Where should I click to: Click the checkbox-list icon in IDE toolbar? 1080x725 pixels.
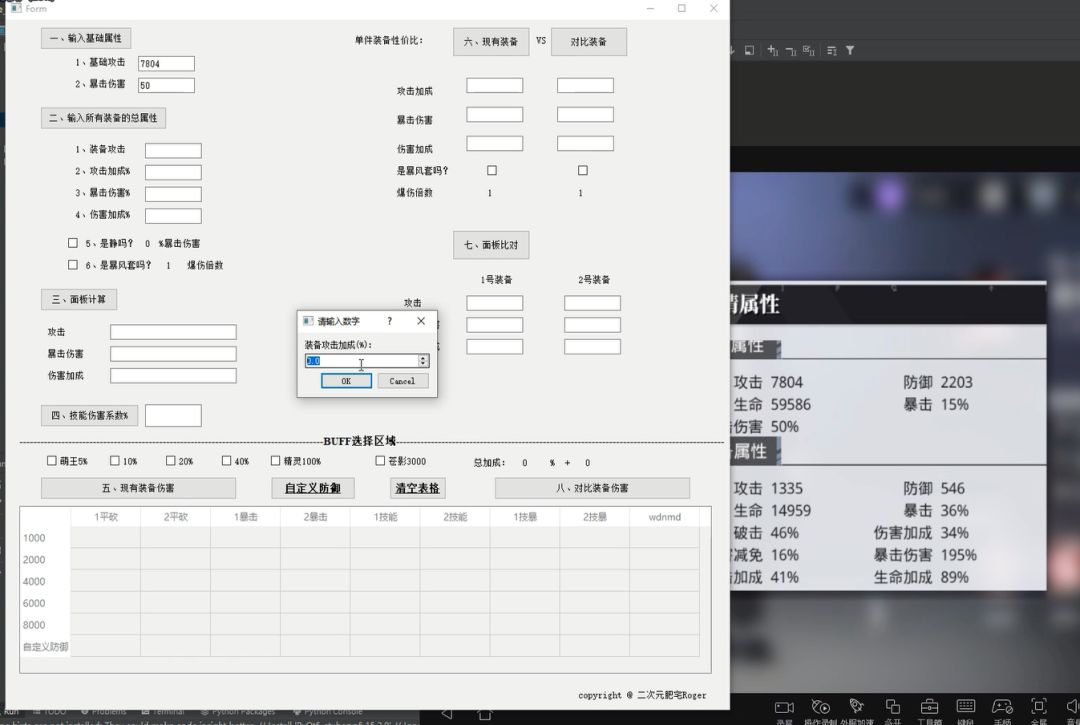click(x=809, y=50)
